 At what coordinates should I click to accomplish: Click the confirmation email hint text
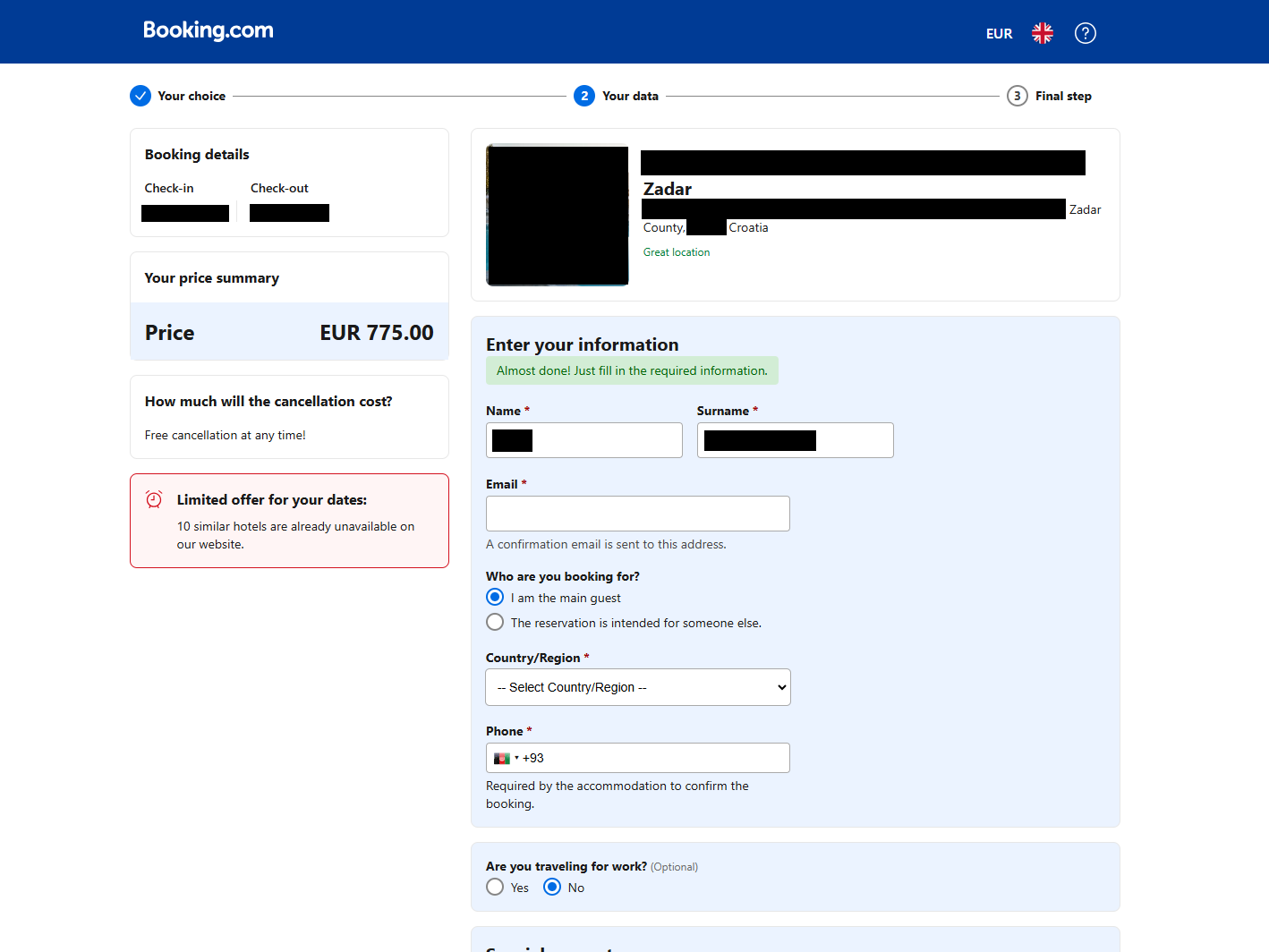pos(606,544)
